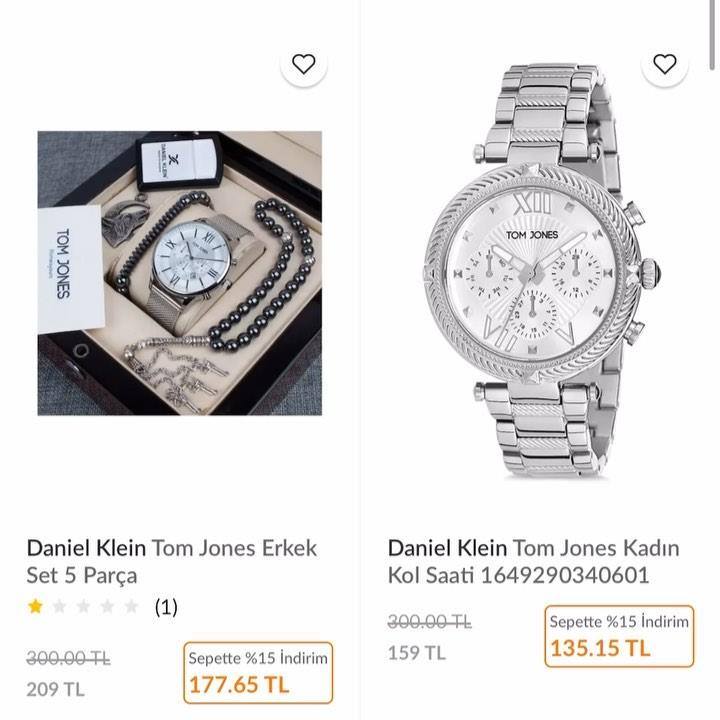Select the 177.65 TL basket discount badge
720x720 pixels.
(258, 673)
